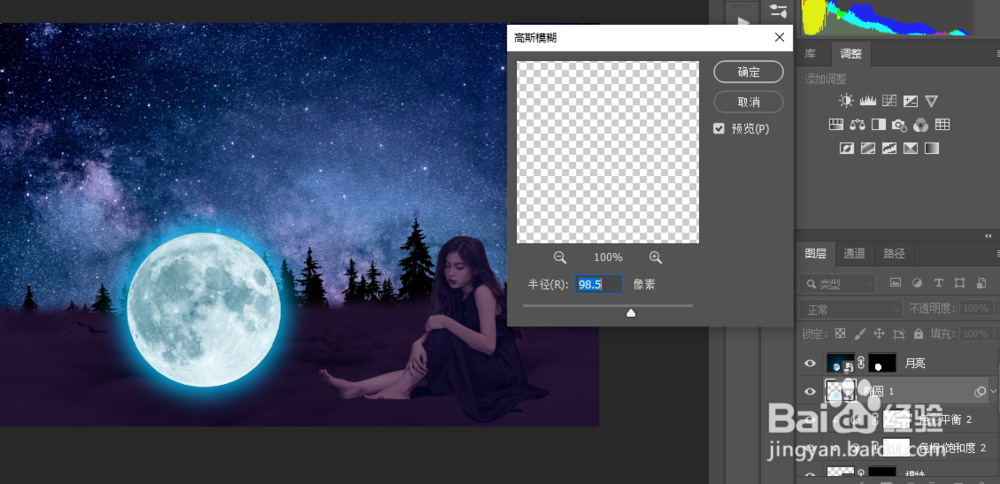1000x484 pixels.
Task: Click the glowing moon on canvas
Action: tap(203, 310)
